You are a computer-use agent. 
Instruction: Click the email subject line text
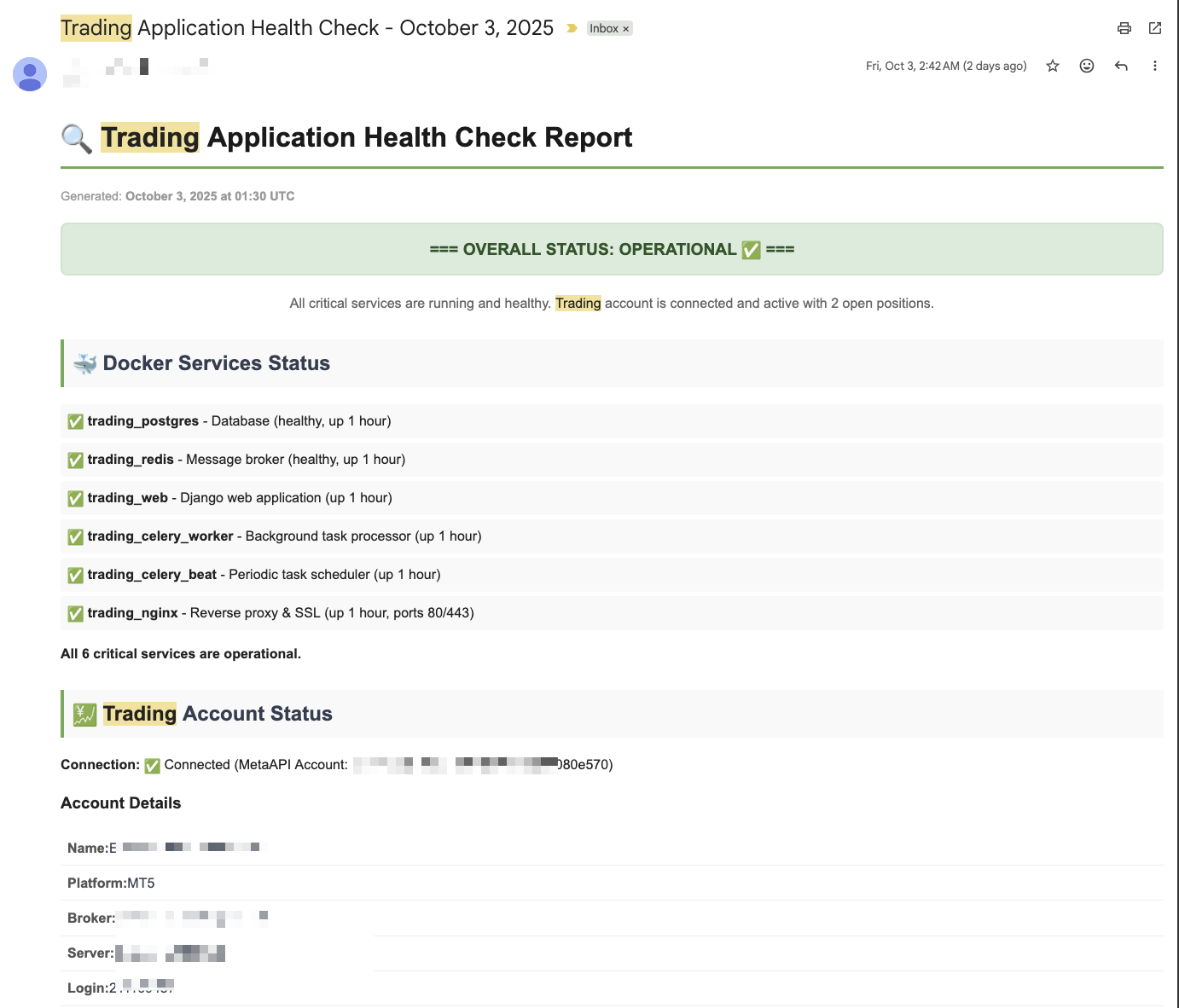click(307, 28)
